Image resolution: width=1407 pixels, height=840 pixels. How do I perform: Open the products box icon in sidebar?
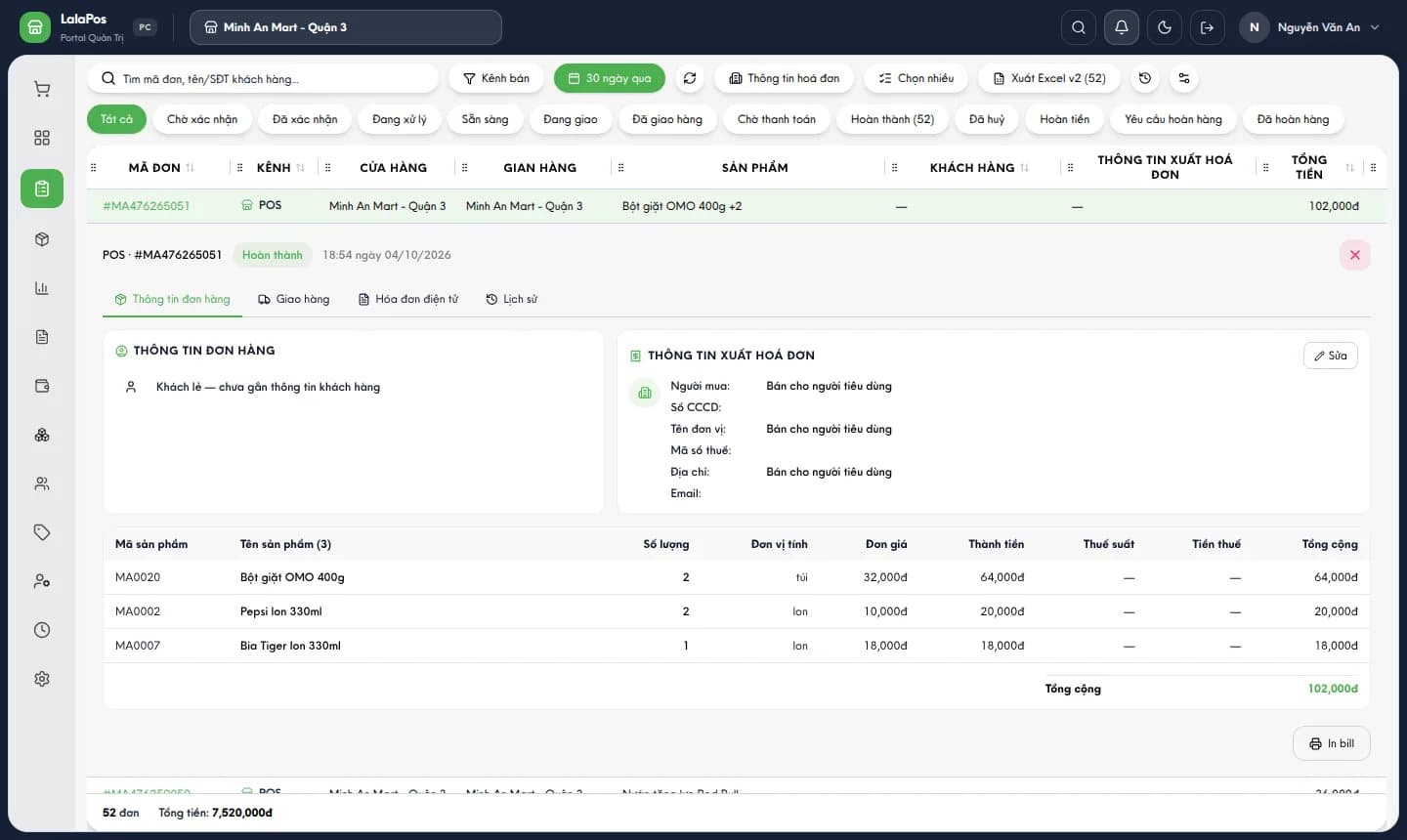pos(42,239)
